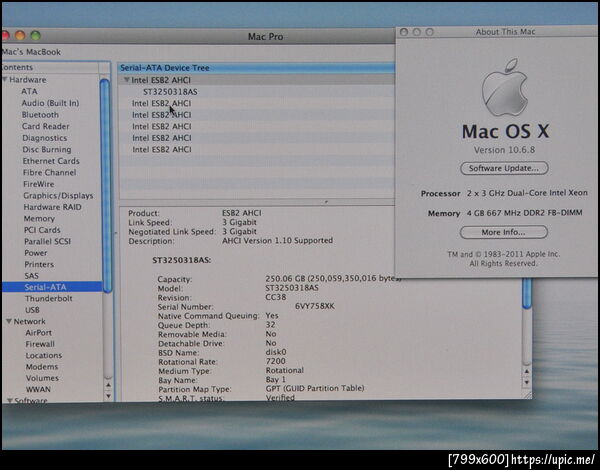Select Disc Burning in the sidebar
Screen dimensions: 600x470
[47, 149]
